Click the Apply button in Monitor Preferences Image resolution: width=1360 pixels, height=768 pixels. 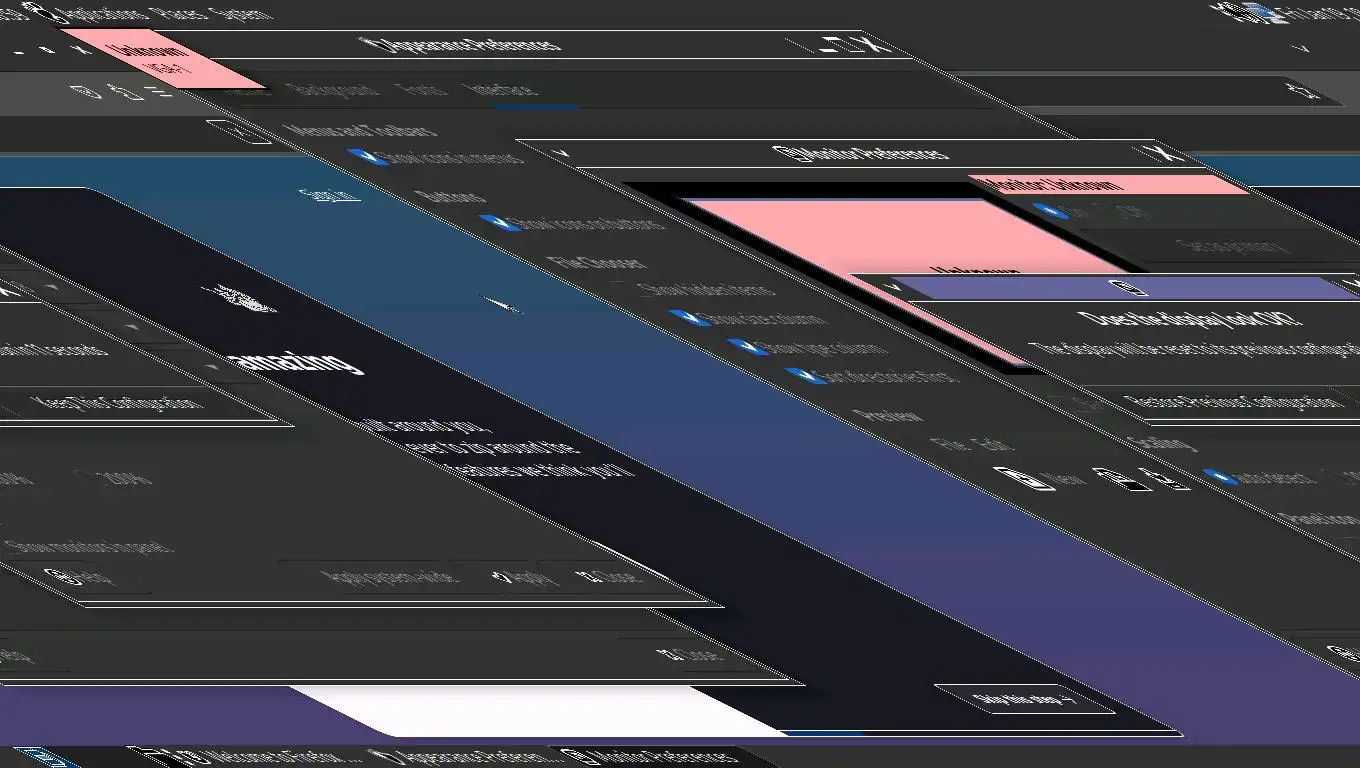(x=521, y=577)
